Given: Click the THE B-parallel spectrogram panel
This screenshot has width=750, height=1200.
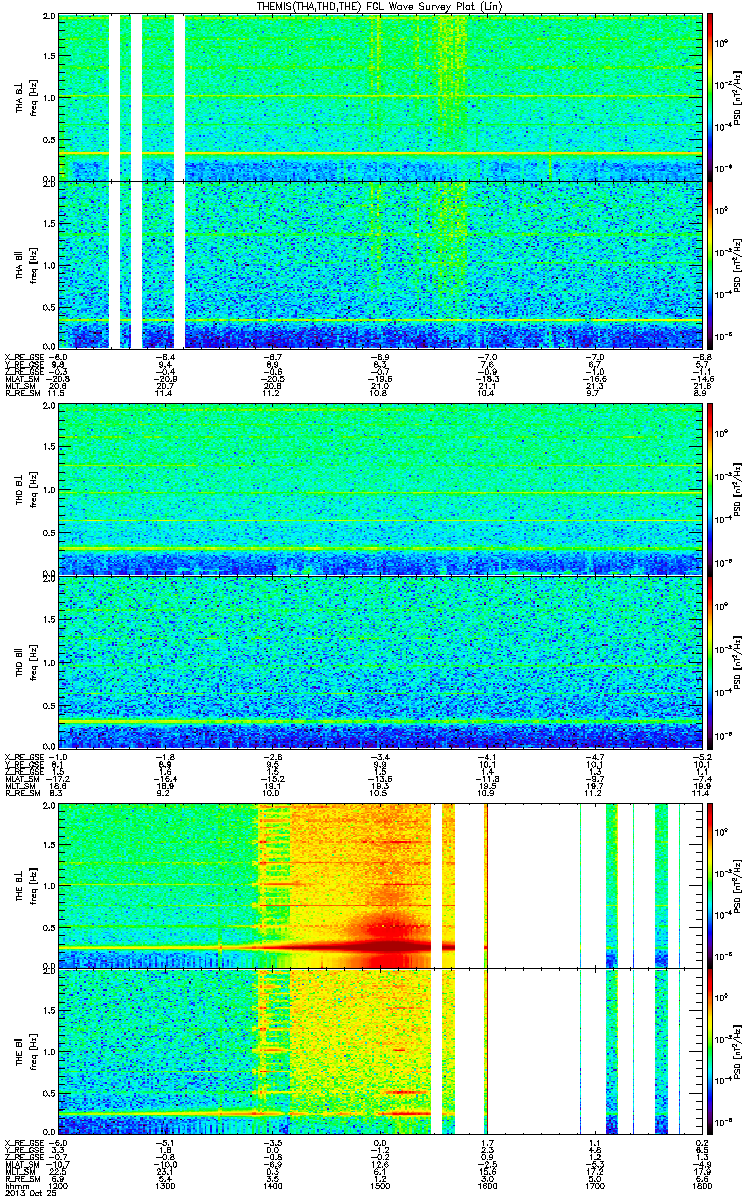Looking at the screenshot, I should 379,1053.
